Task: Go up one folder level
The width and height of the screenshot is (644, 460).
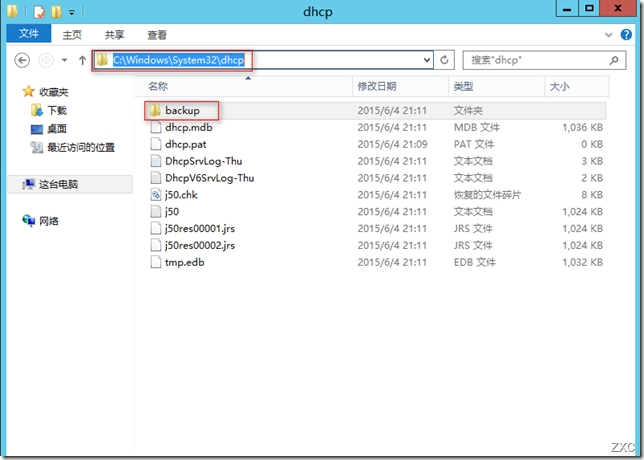Action: point(82,60)
